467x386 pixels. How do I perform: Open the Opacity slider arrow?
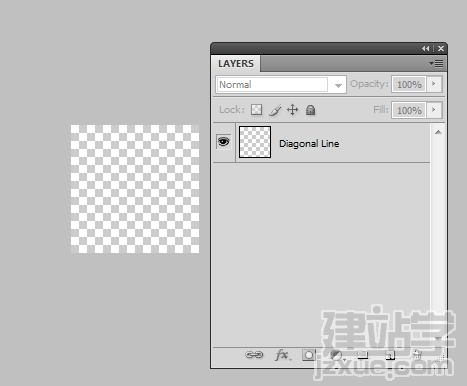coord(434,84)
